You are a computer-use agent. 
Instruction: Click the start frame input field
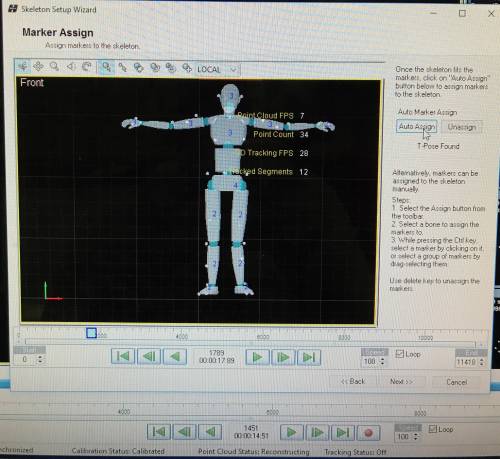coord(26,360)
